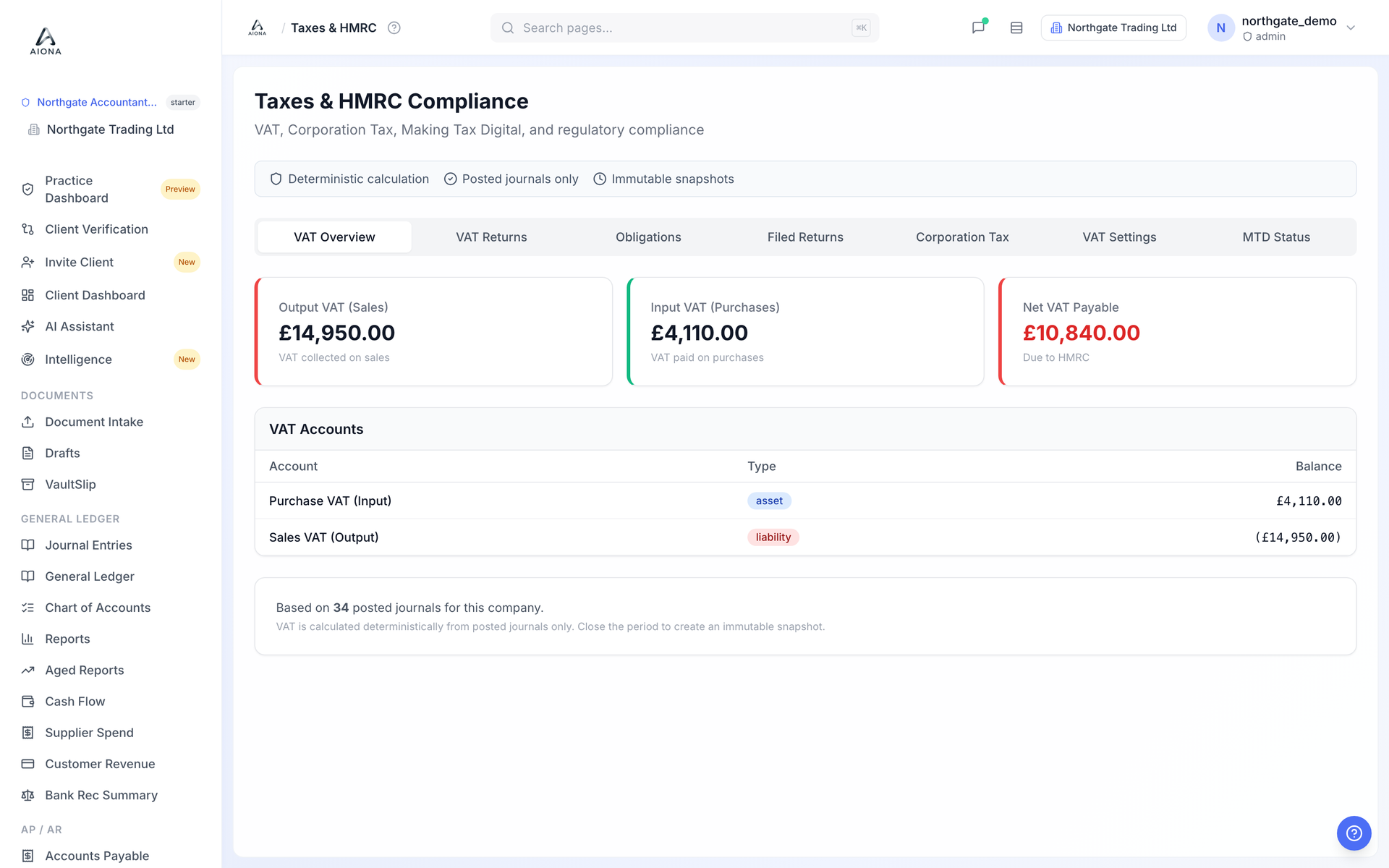The image size is (1389, 868).
Task: Go to Practice Dashboard
Action: (x=111, y=189)
